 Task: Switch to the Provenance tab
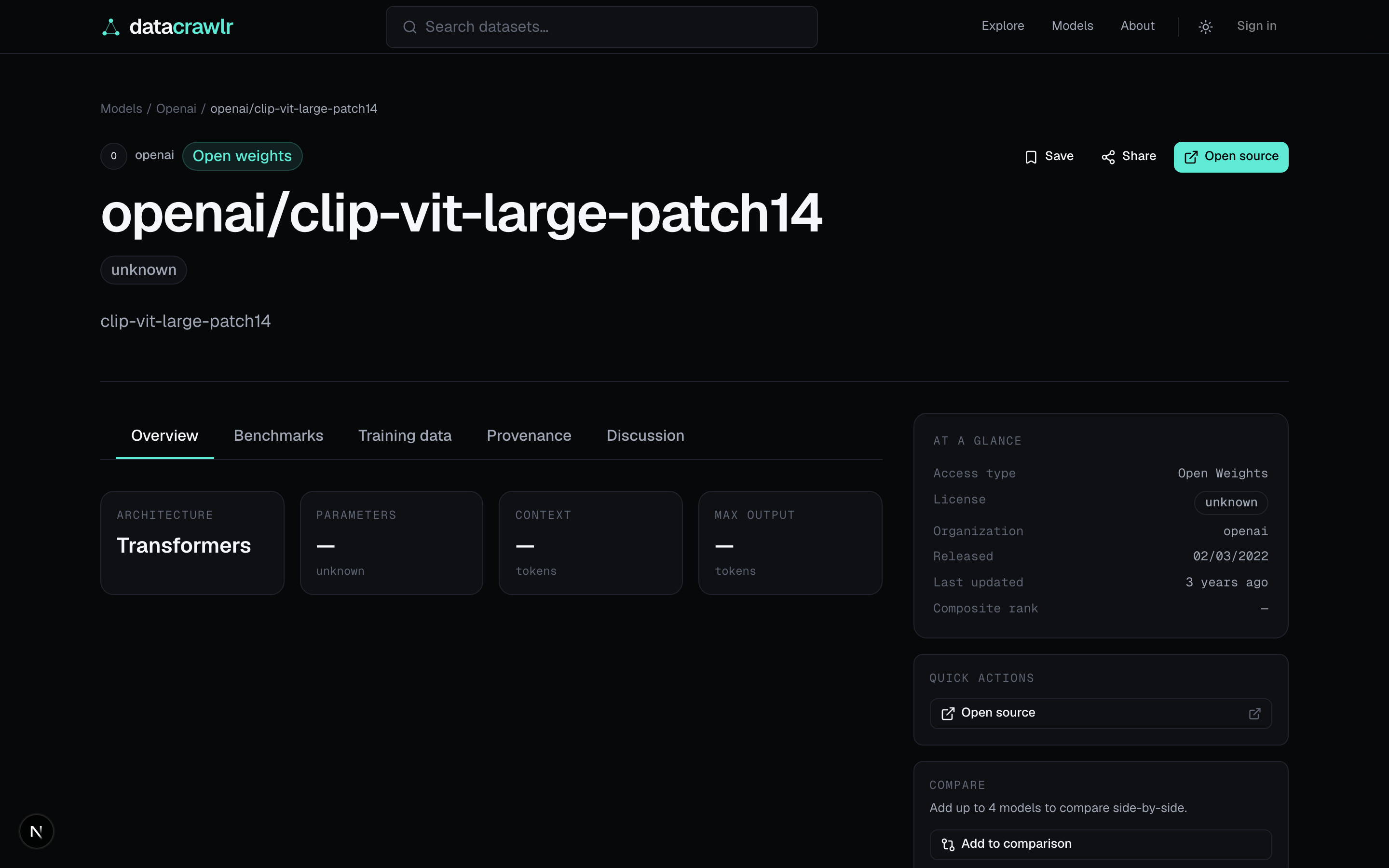point(529,436)
